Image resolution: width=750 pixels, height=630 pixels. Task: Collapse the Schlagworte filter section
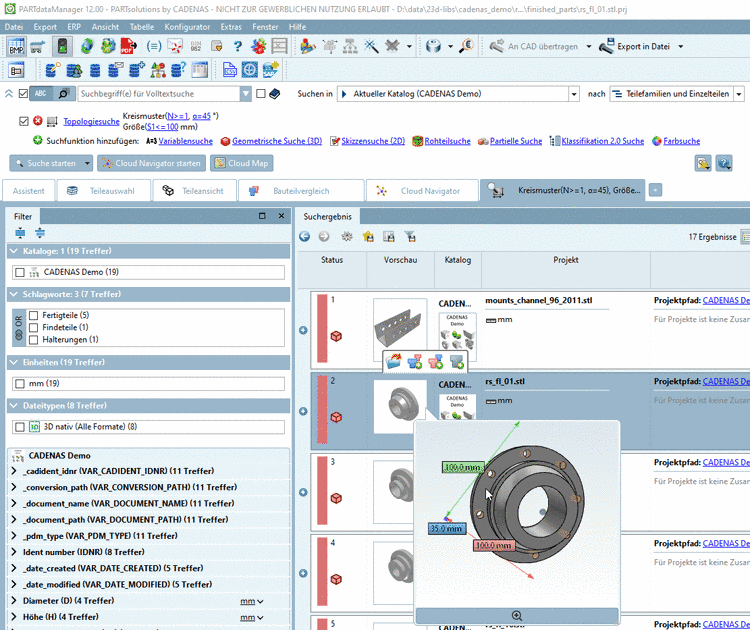[14, 294]
